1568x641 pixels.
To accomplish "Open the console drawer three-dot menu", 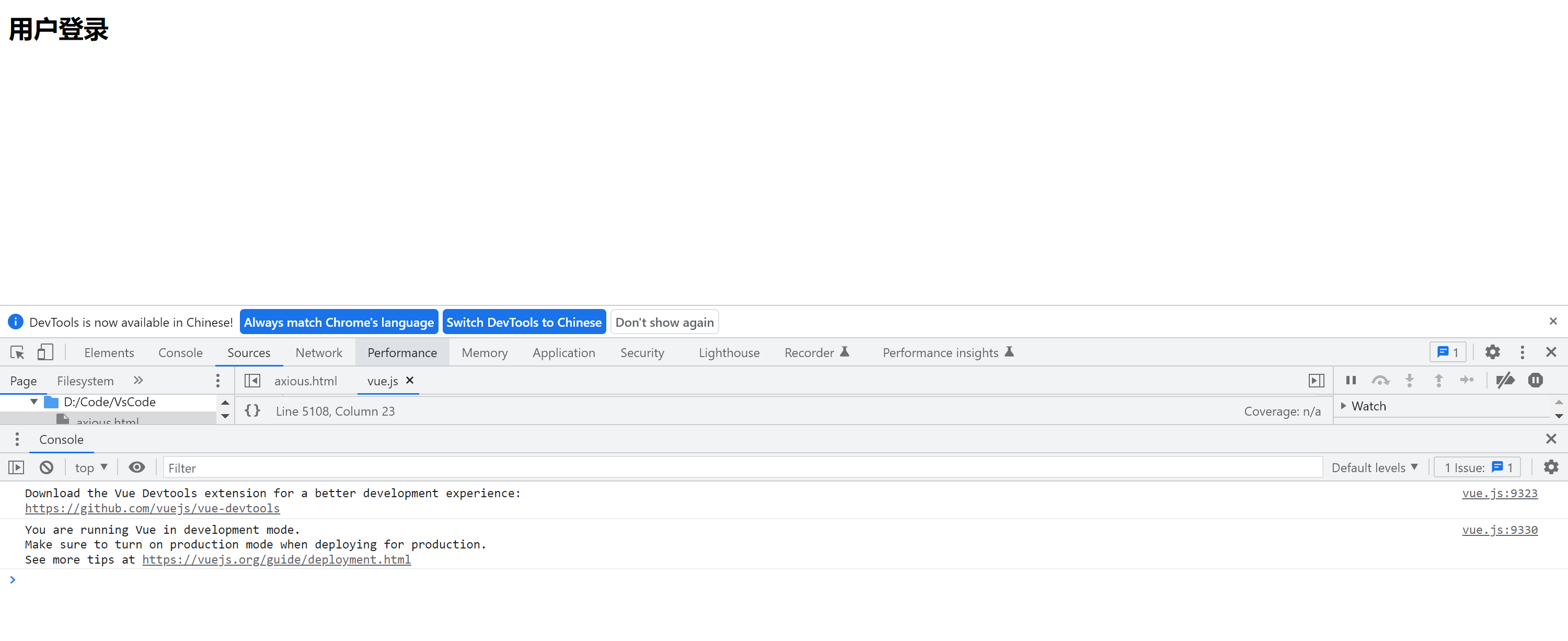I will pos(17,439).
